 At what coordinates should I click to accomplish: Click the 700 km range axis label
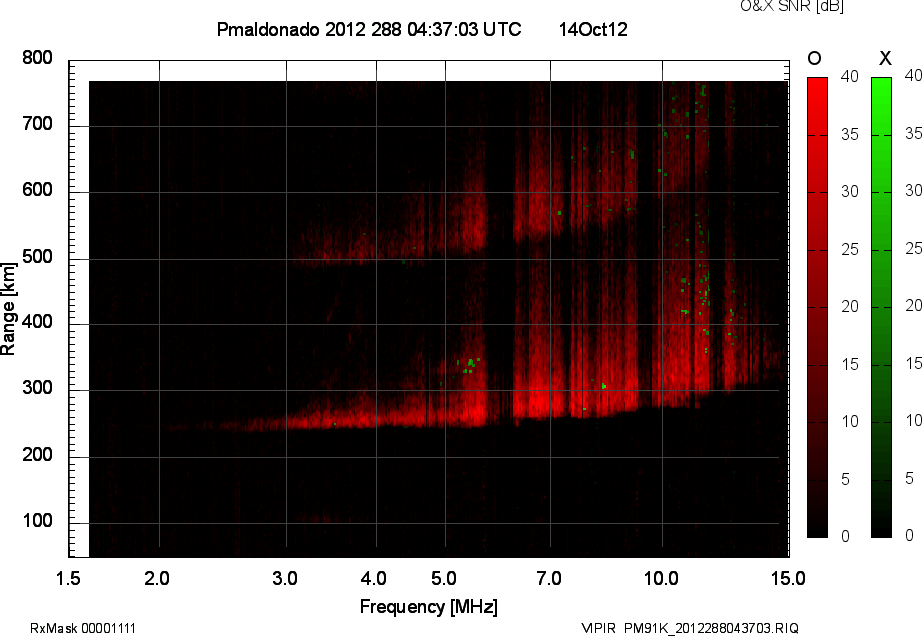pyautogui.click(x=37, y=124)
